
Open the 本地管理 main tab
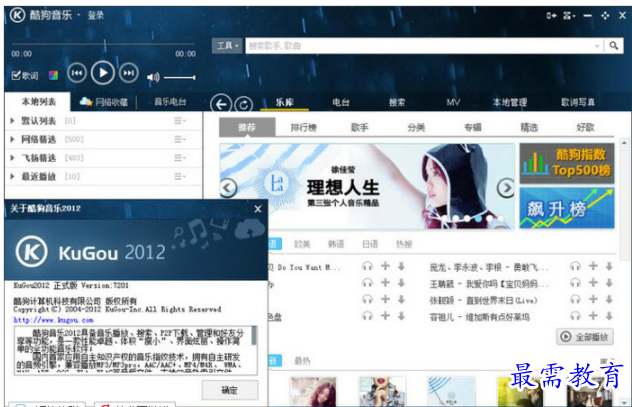(509, 102)
